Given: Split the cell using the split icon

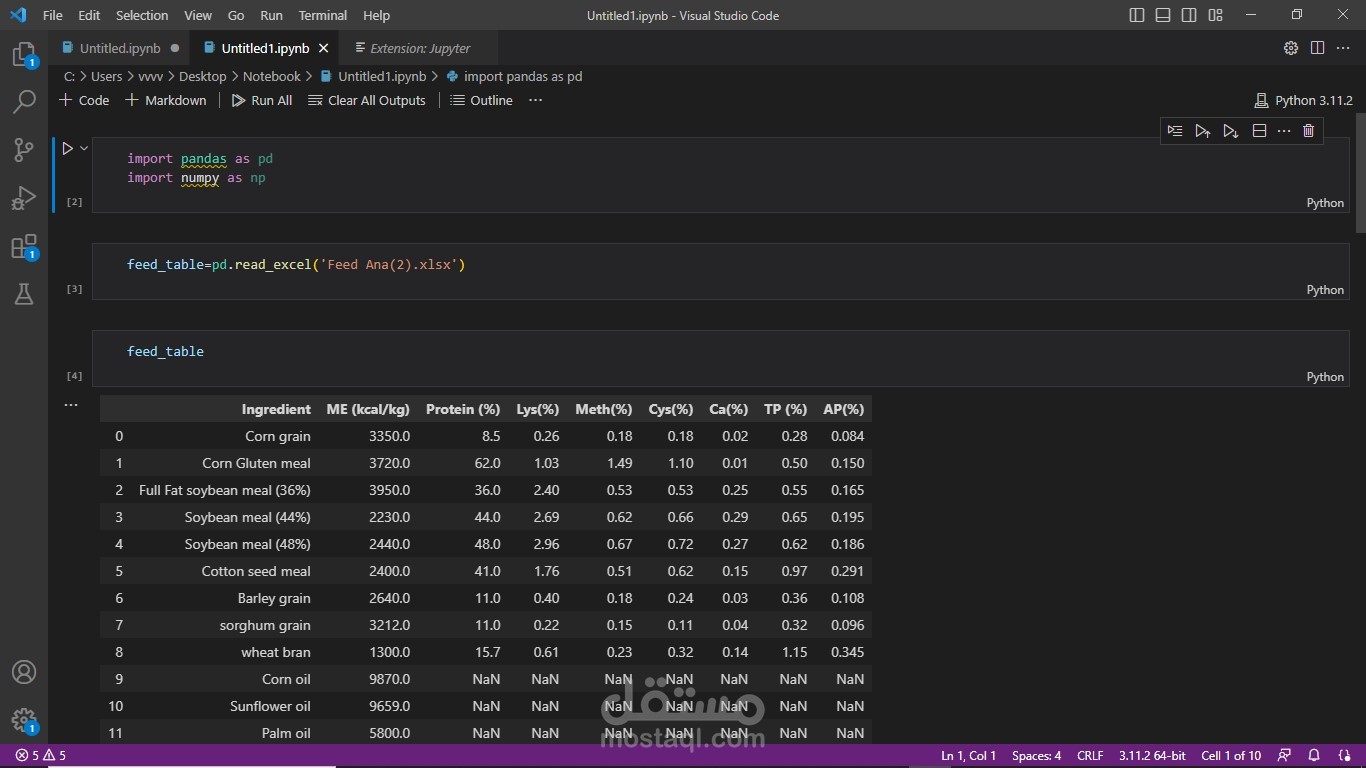Looking at the screenshot, I should point(1259,130).
